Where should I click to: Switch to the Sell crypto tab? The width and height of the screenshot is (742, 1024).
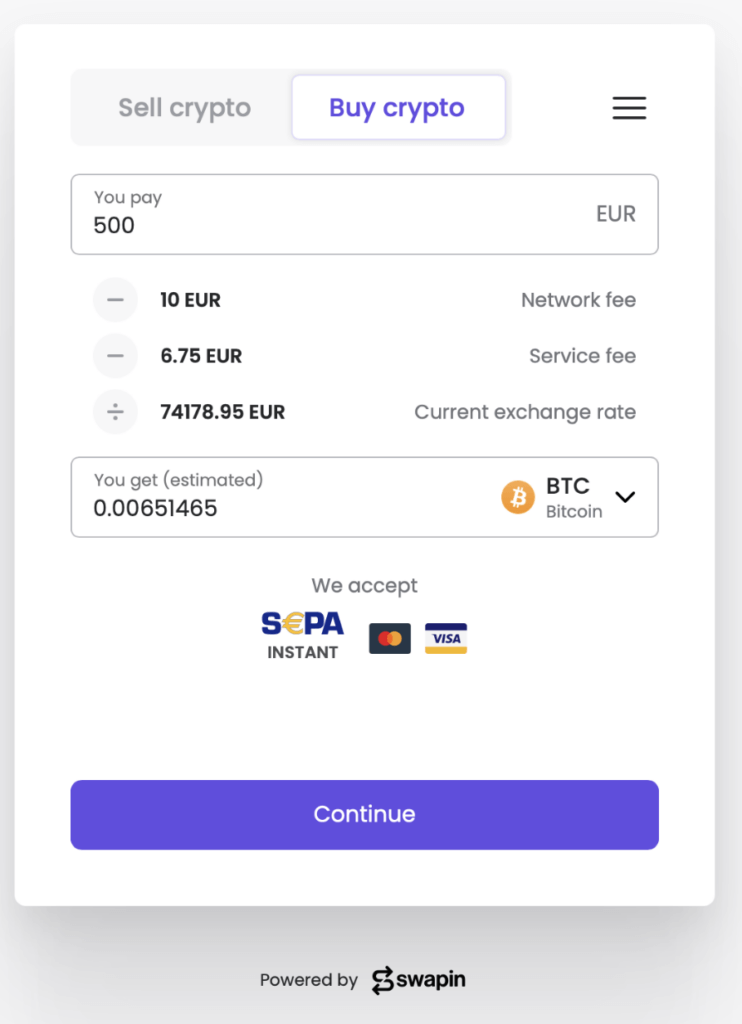coord(184,108)
